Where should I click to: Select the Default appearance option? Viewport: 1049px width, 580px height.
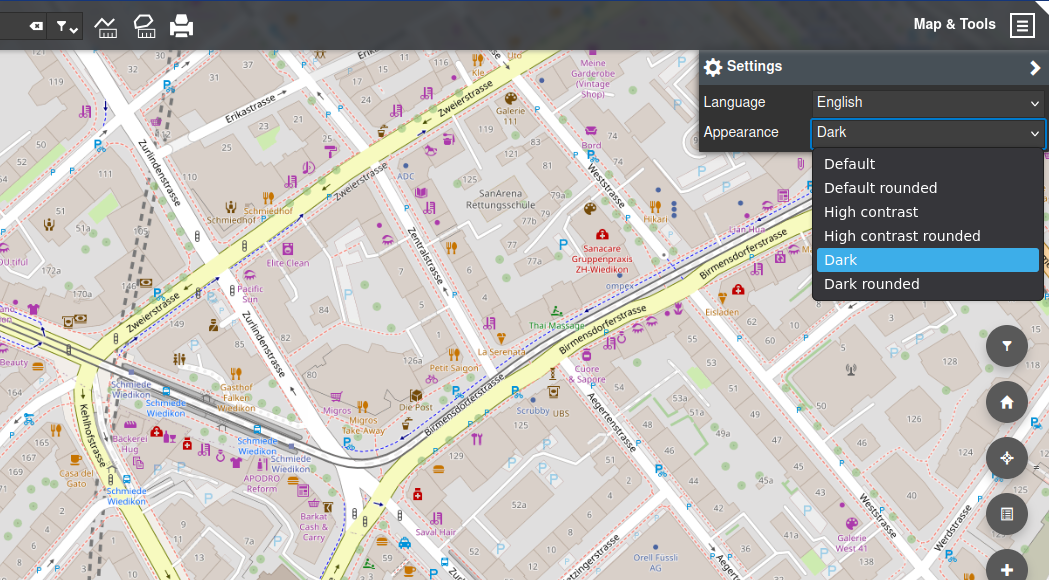[849, 164]
